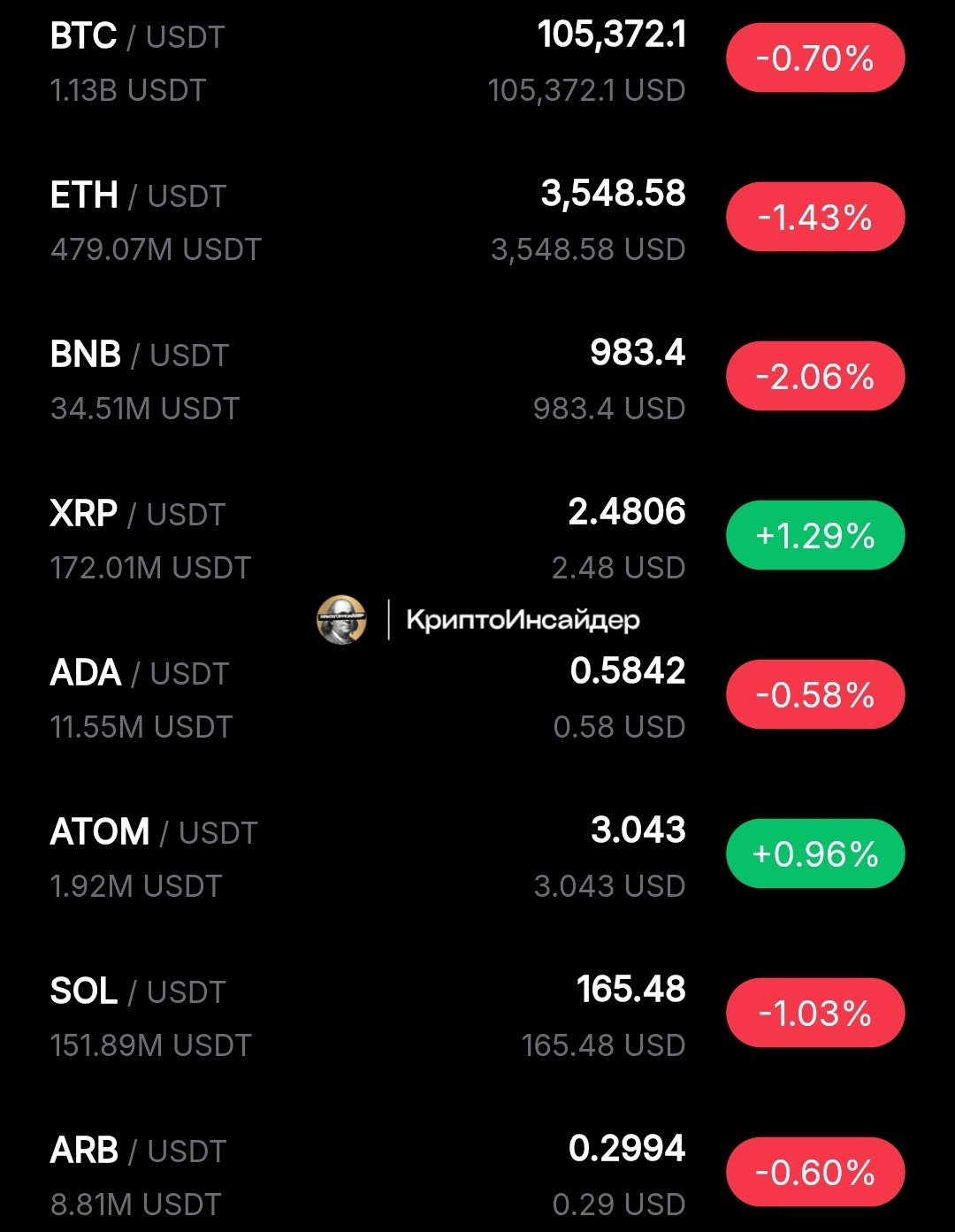
Task: Click the КриптоИнсайдер avatar logo icon
Action: pos(341,619)
